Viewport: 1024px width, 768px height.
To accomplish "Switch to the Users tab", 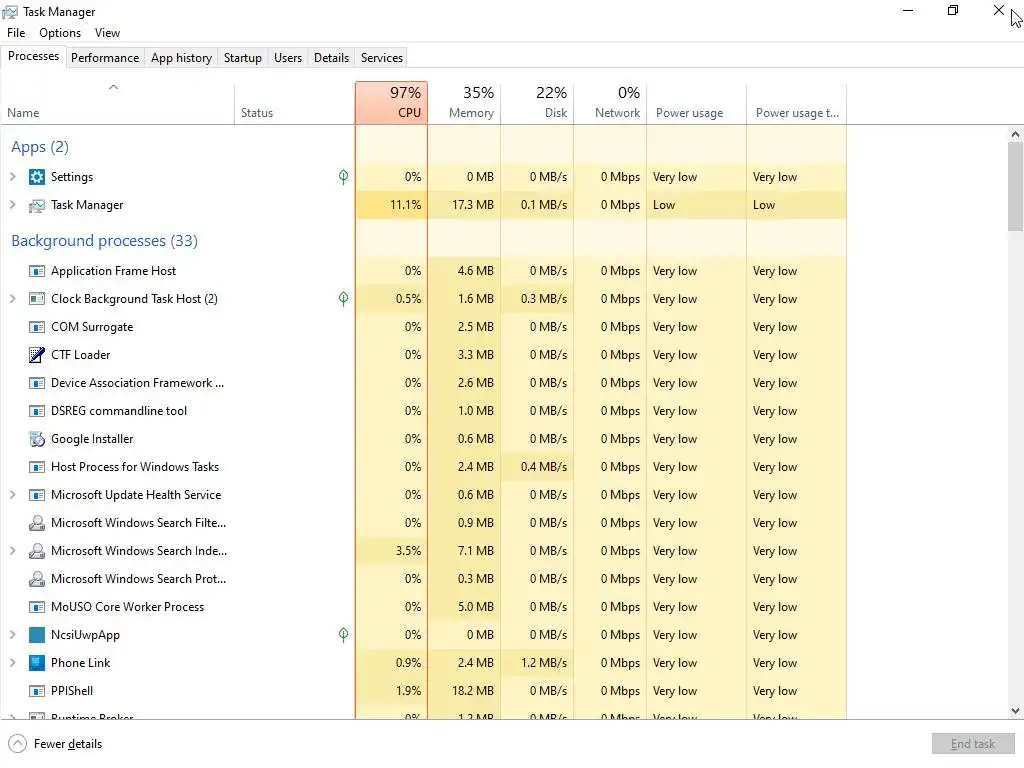I will [288, 58].
